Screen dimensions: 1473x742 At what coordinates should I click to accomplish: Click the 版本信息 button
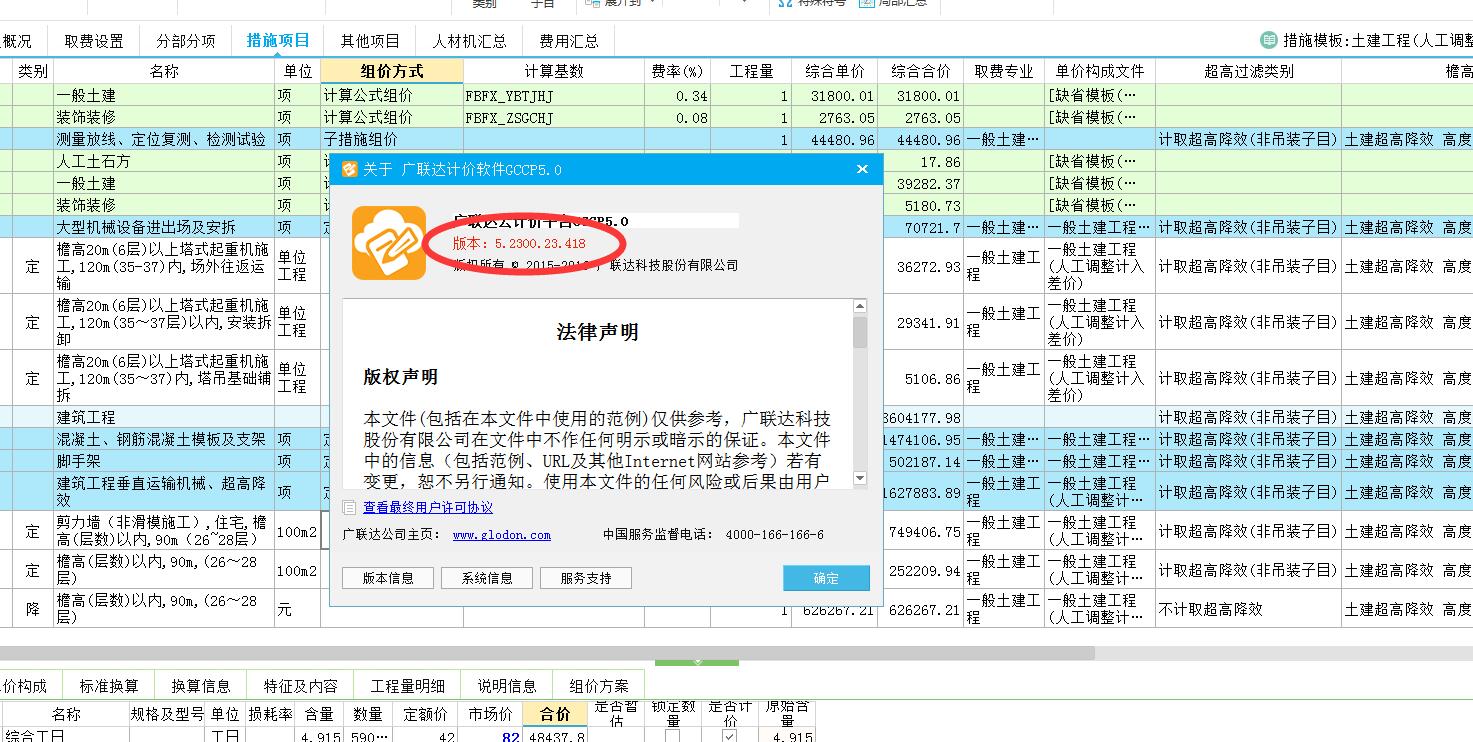[388, 578]
